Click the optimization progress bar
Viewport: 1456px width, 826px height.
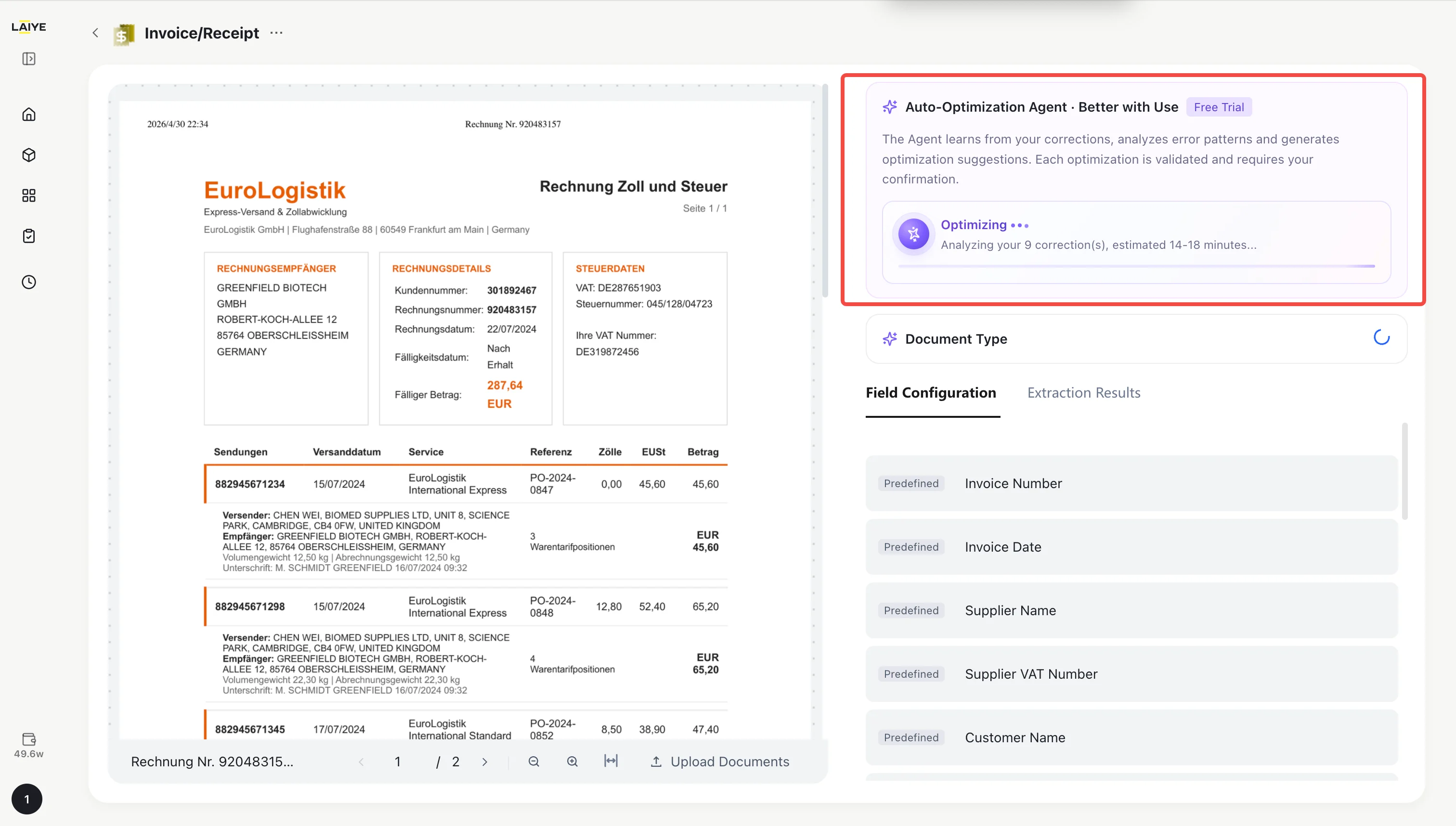(1136, 266)
